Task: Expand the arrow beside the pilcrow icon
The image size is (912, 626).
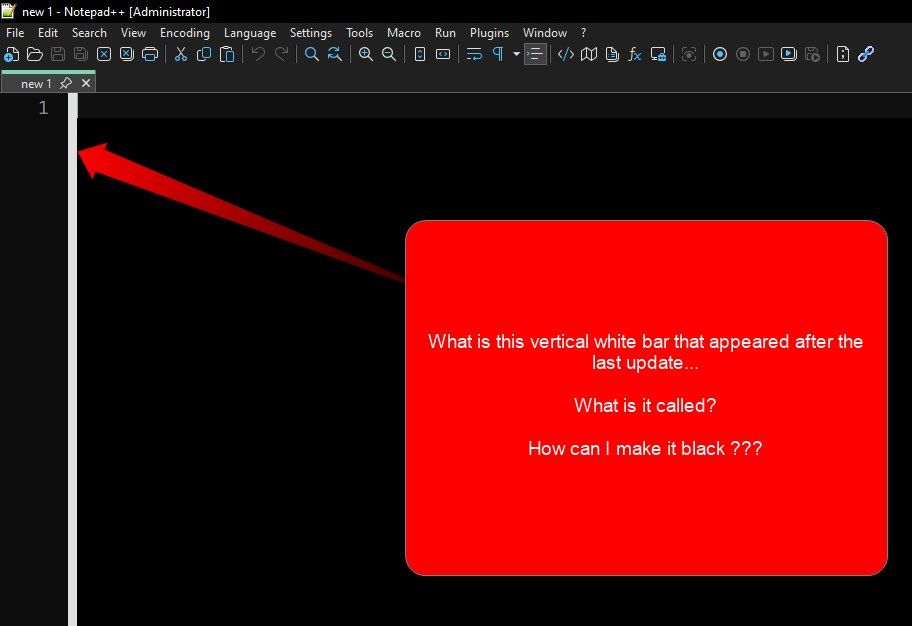Action: pyautogui.click(x=516, y=54)
